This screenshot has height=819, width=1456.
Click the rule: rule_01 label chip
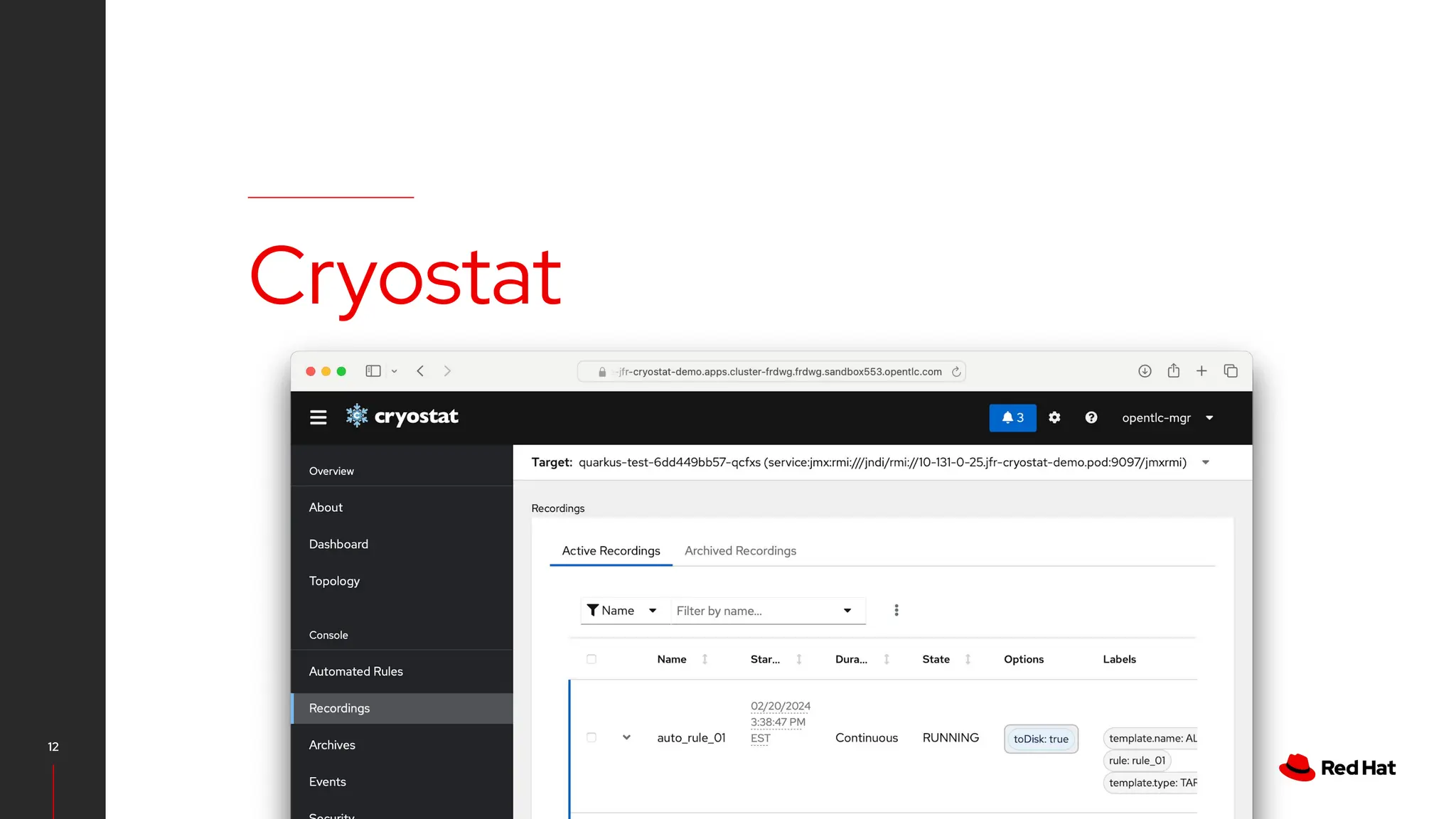[1137, 761]
